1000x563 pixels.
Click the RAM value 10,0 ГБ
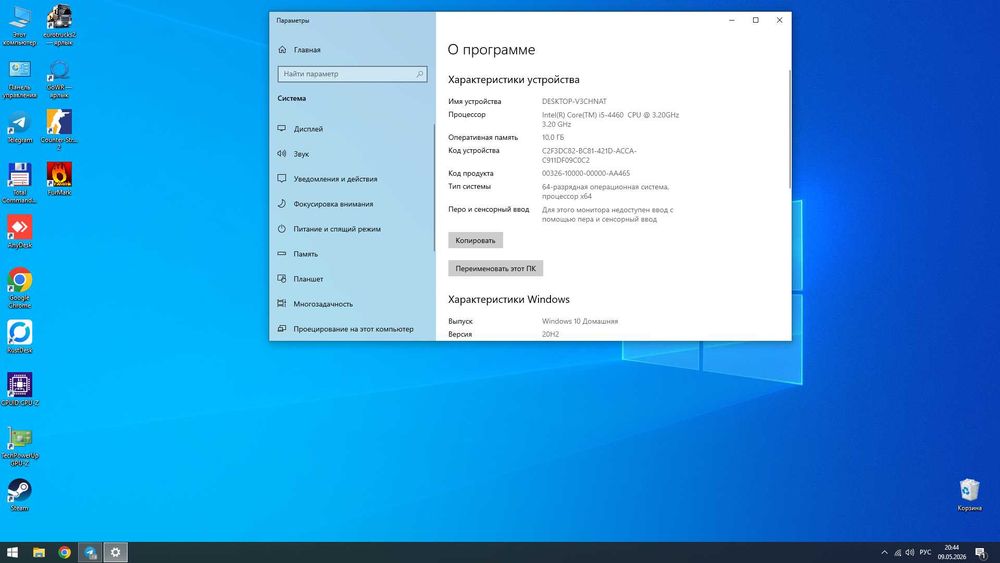tap(553, 137)
